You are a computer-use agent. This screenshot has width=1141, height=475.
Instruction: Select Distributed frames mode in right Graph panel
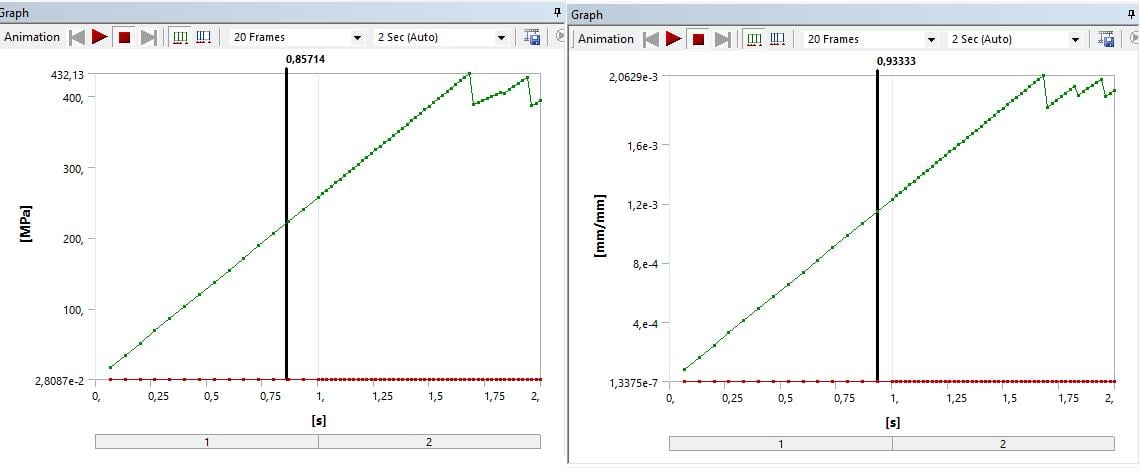click(755, 39)
